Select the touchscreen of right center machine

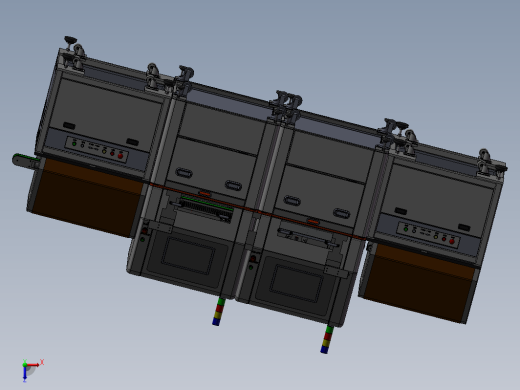click(x=296, y=284)
